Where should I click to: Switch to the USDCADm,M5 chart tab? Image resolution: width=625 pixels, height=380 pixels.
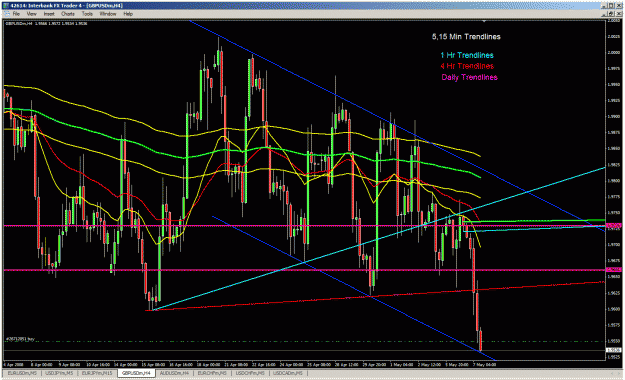click(287, 373)
